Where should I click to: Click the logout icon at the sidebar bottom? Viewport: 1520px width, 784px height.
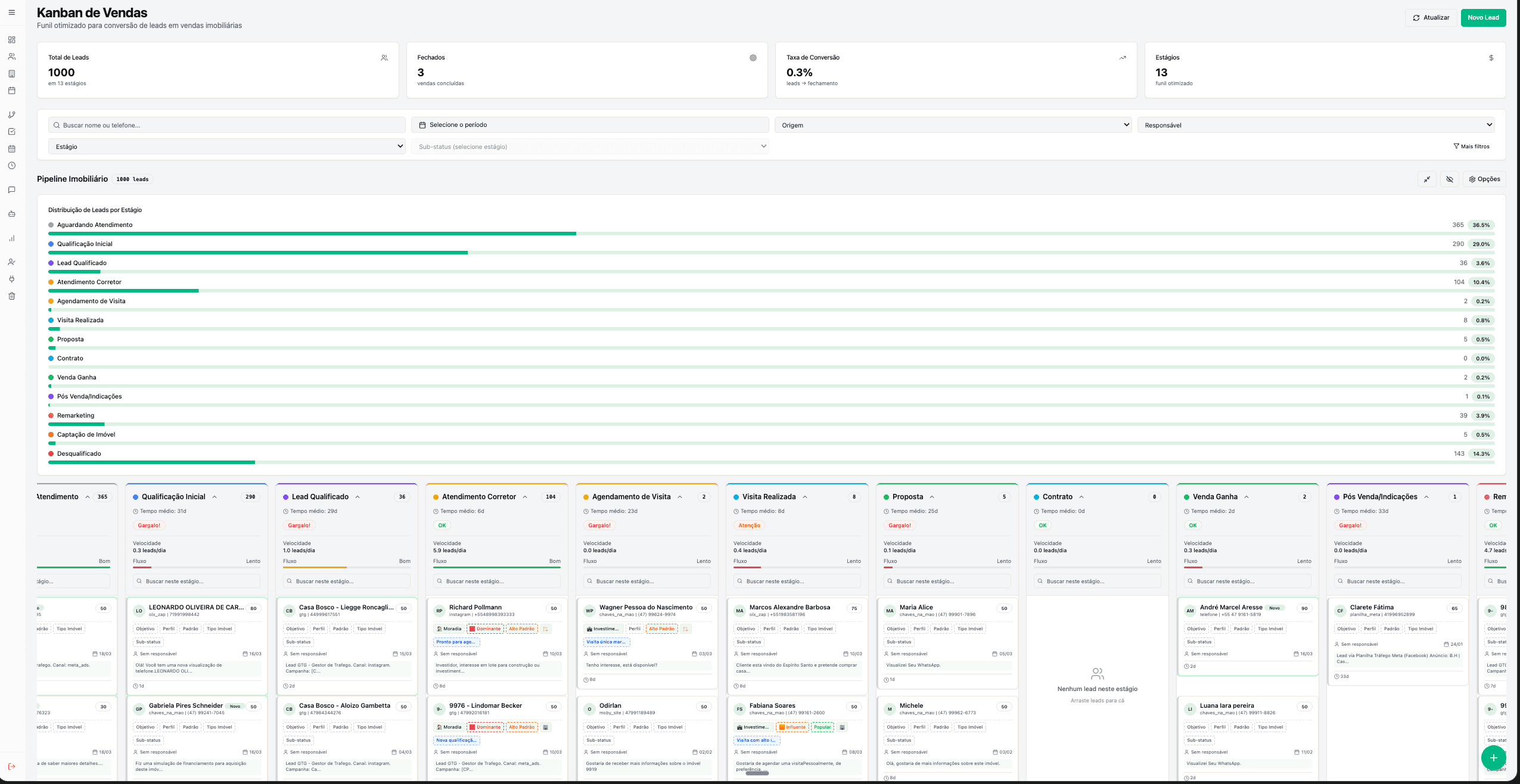pyautogui.click(x=11, y=767)
